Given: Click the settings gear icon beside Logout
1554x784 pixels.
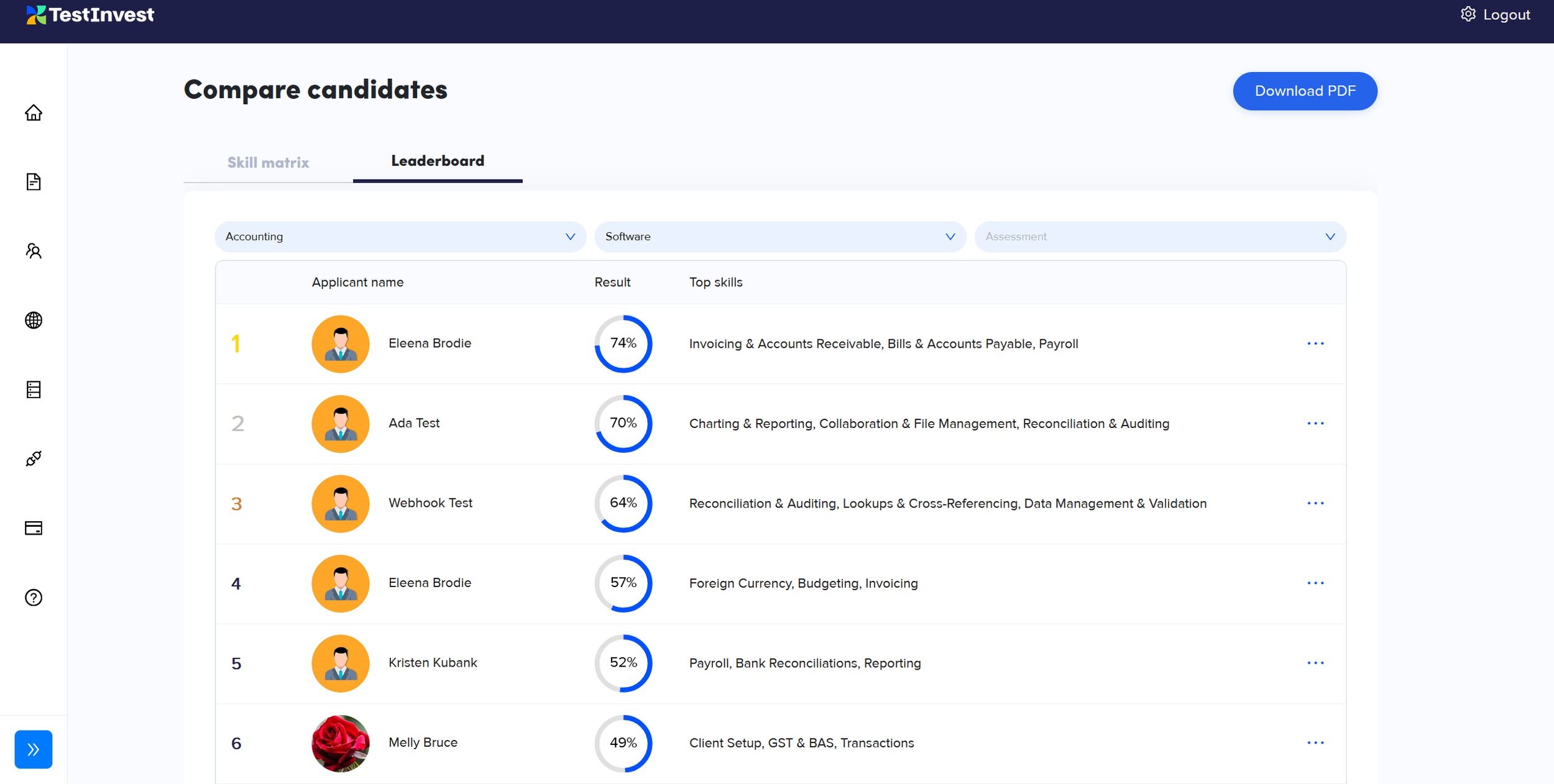Looking at the screenshot, I should [1468, 14].
